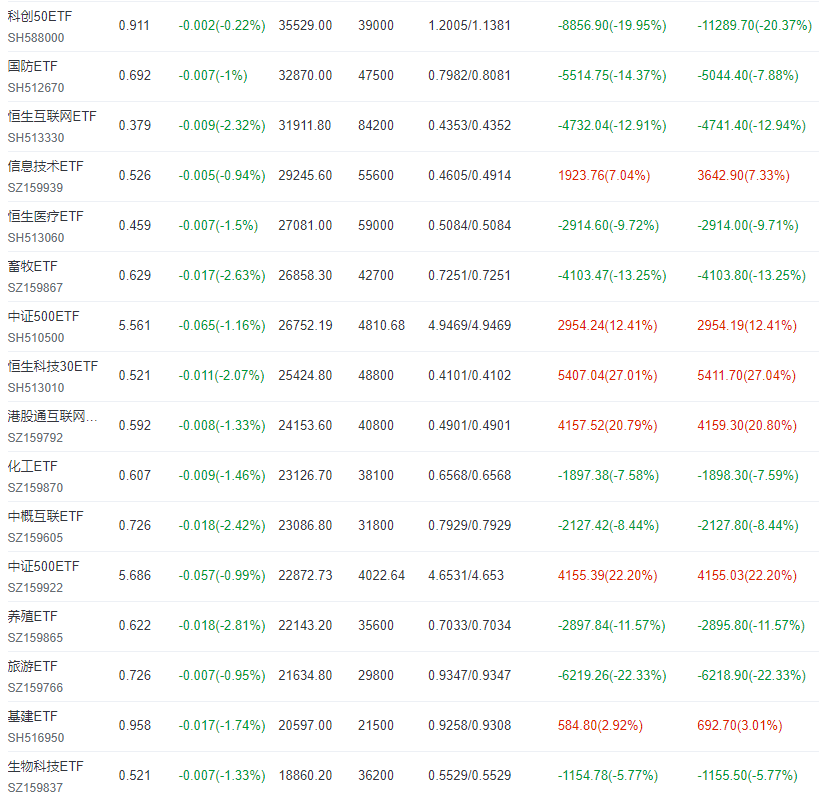Click price 5.561
This screenshot has width=819, height=800.
click(134, 326)
